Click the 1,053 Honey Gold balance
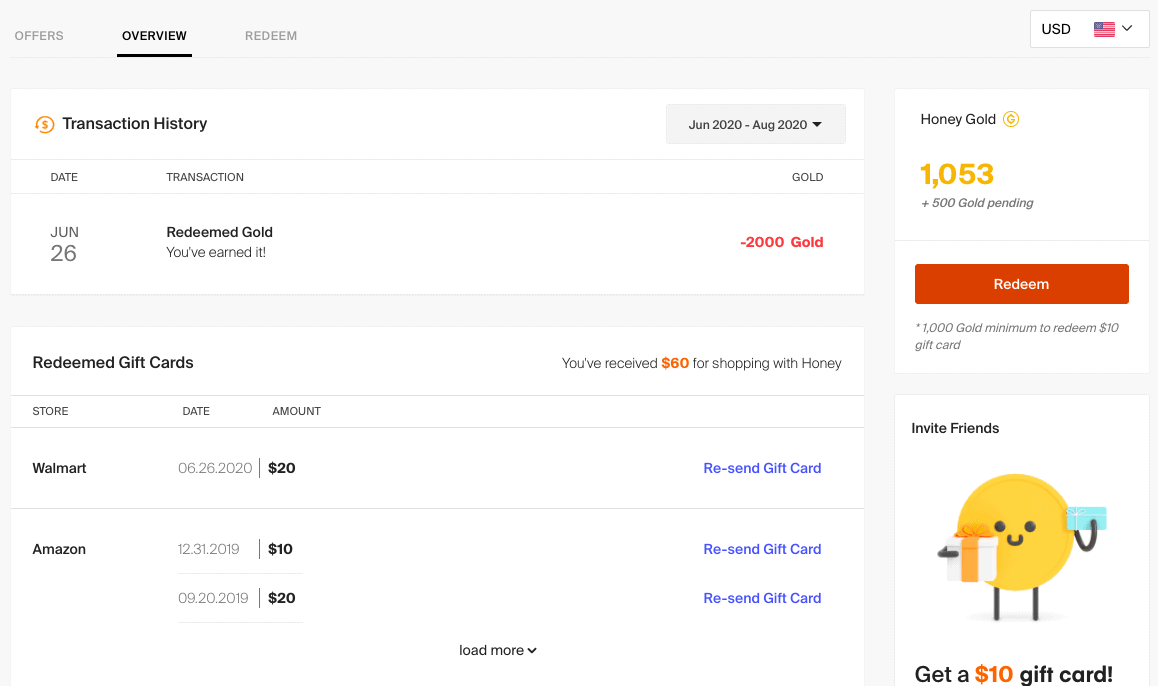Viewport: 1158px width, 686px height. point(957,174)
